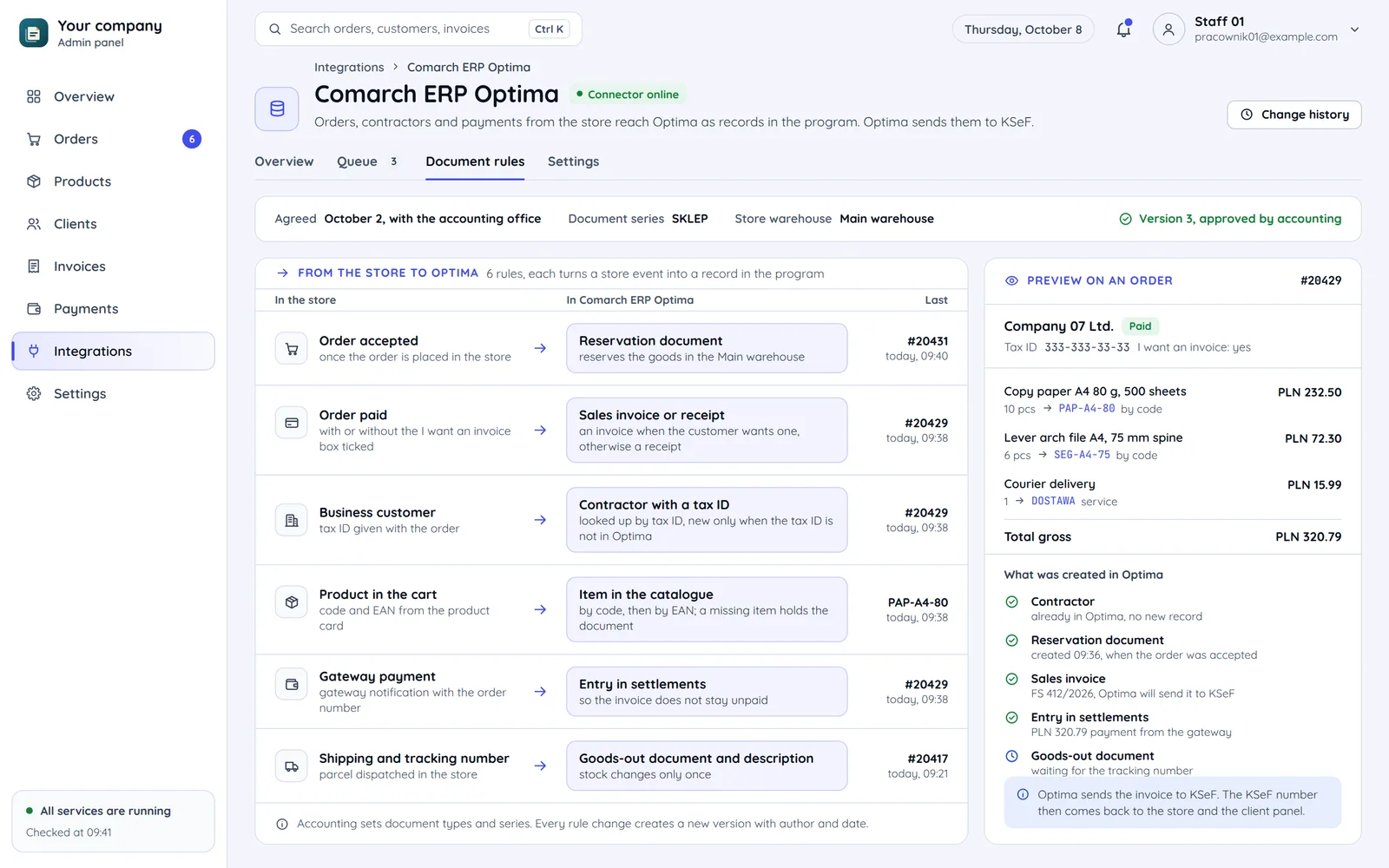The image size is (1389, 868).
Task: Click the SEG-A4-75 product code
Action: (1082, 455)
